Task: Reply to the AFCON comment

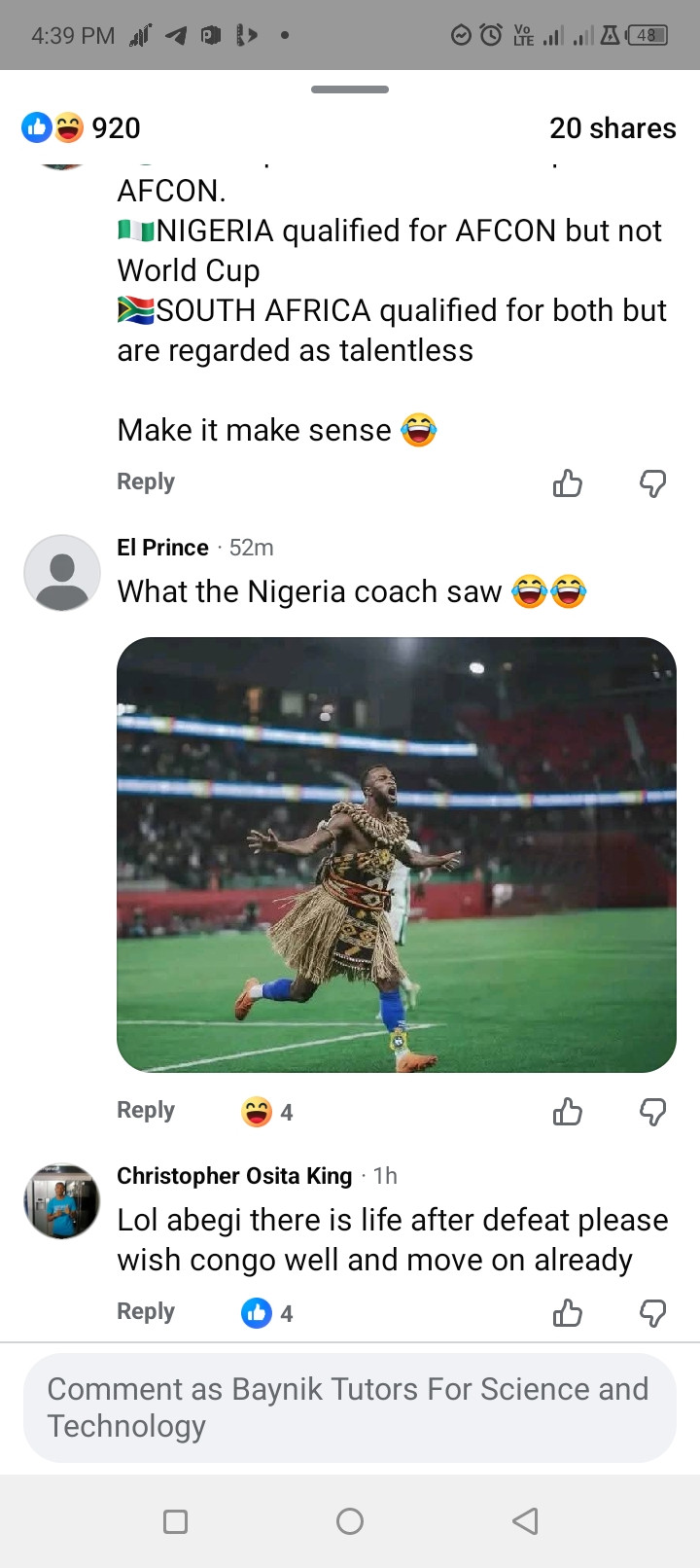Action: [x=146, y=481]
